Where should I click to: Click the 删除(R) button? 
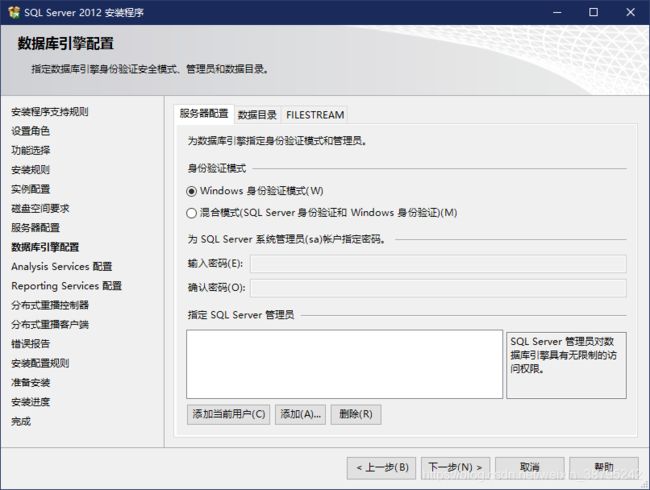click(x=356, y=414)
